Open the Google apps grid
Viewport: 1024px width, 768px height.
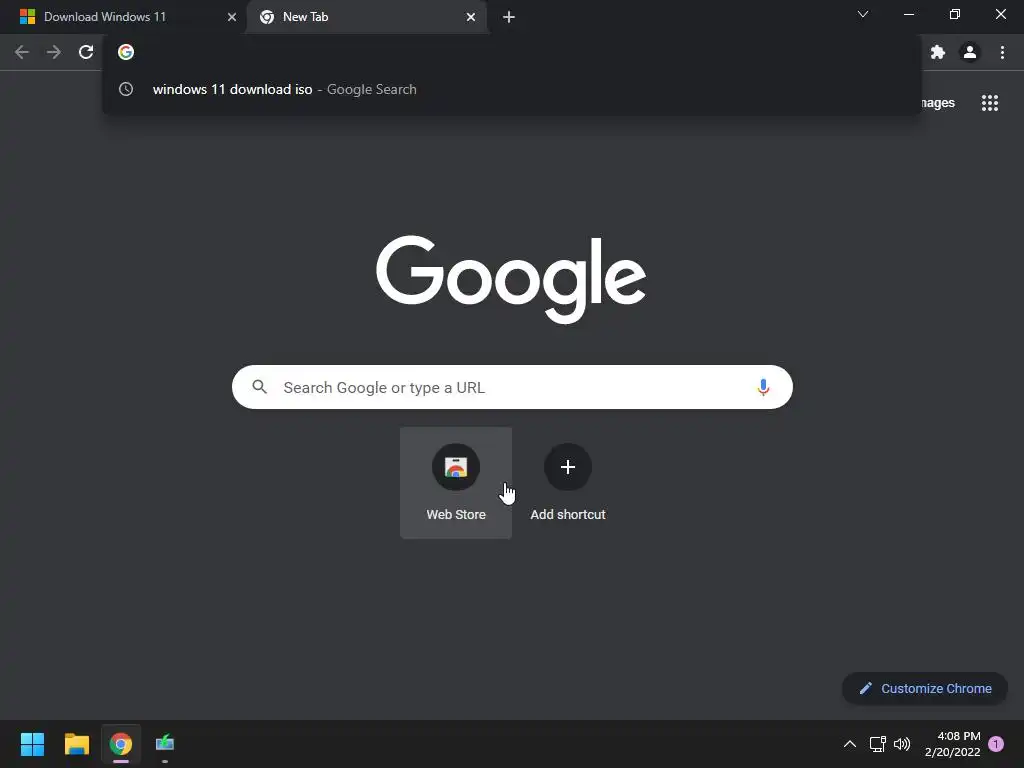pyautogui.click(x=990, y=103)
